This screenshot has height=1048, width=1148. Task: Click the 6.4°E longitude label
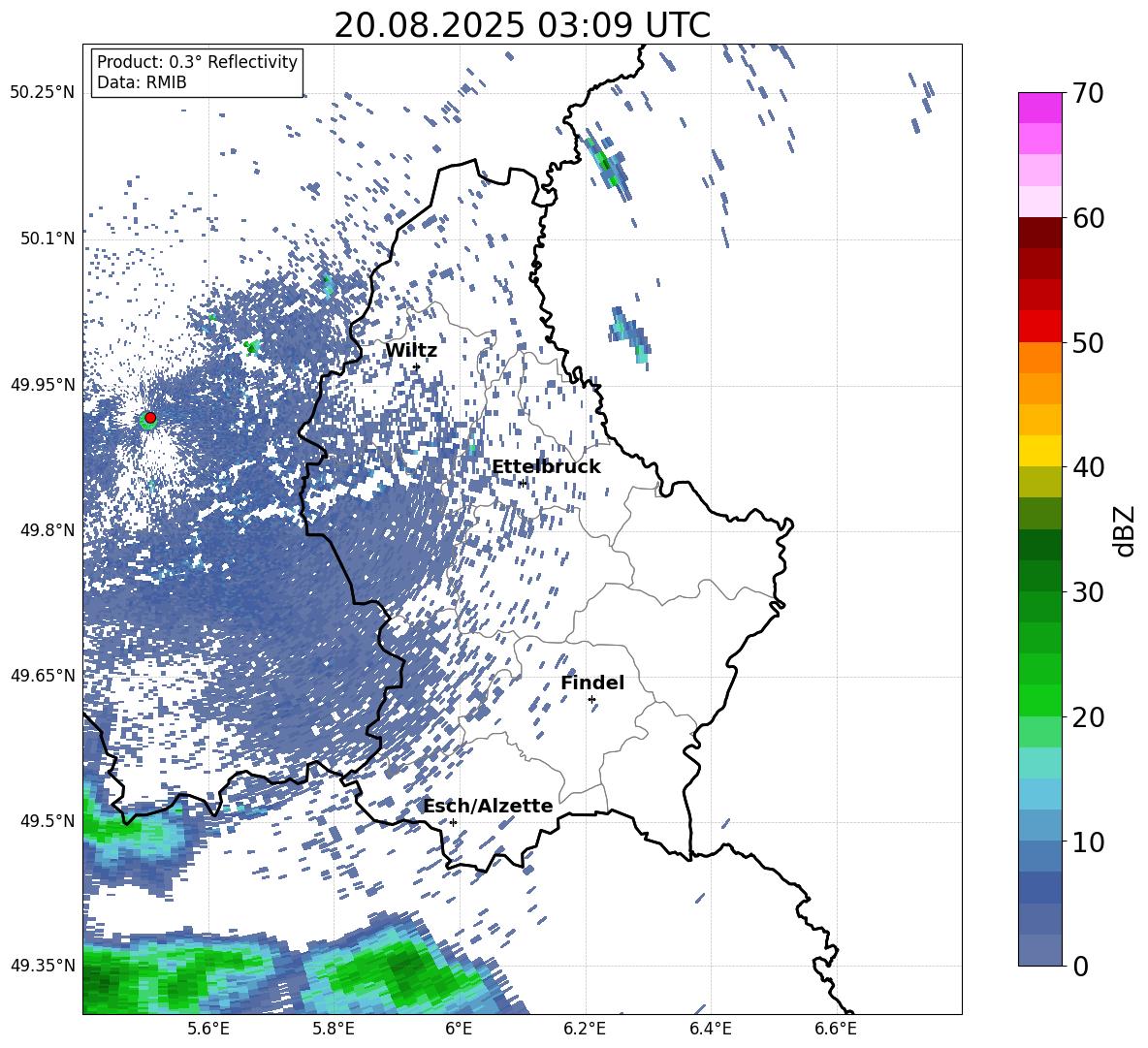[x=710, y=1030]
